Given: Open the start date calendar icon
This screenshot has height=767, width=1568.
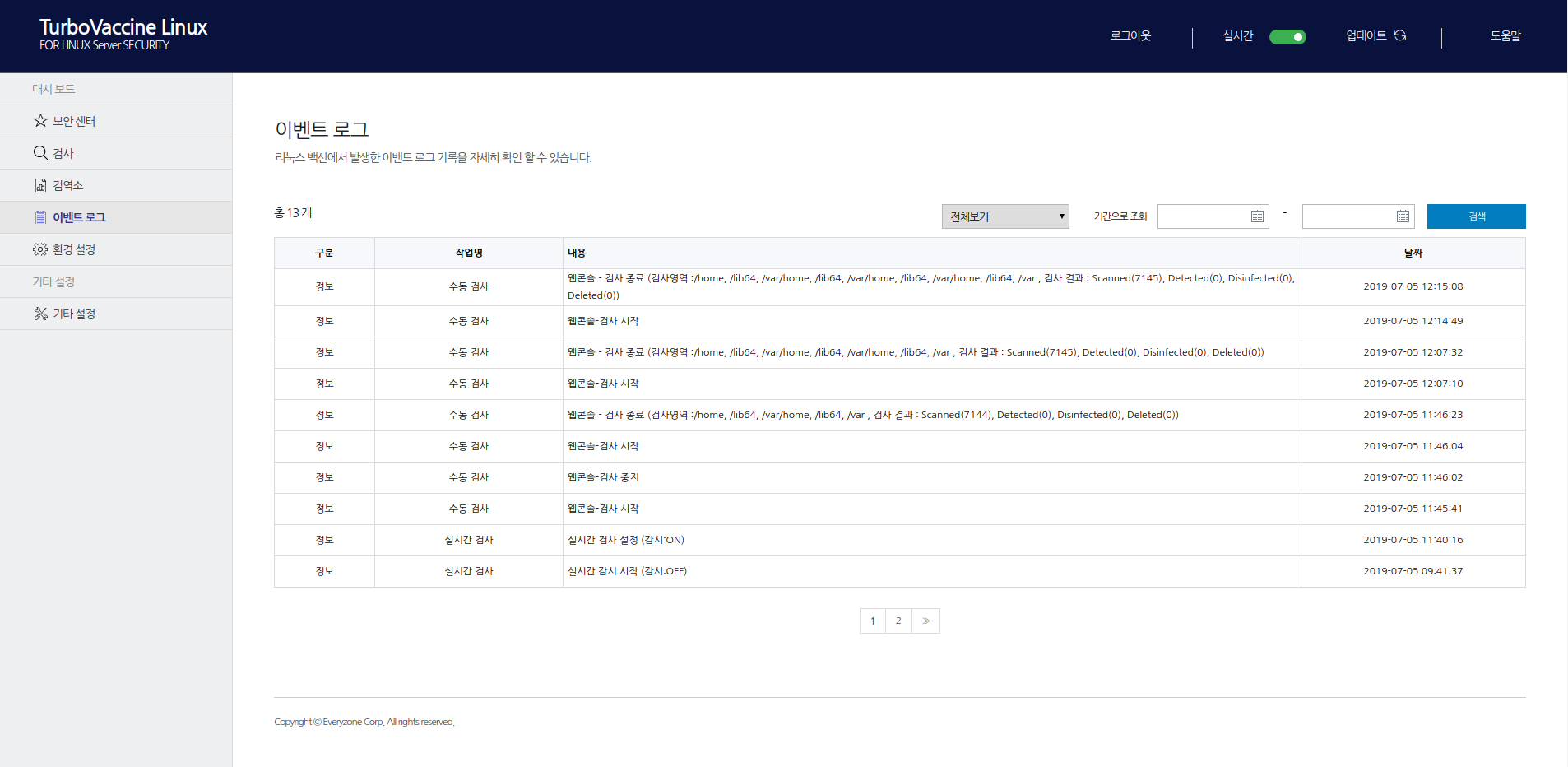Looking at the screenshot, I should 1257,216.
